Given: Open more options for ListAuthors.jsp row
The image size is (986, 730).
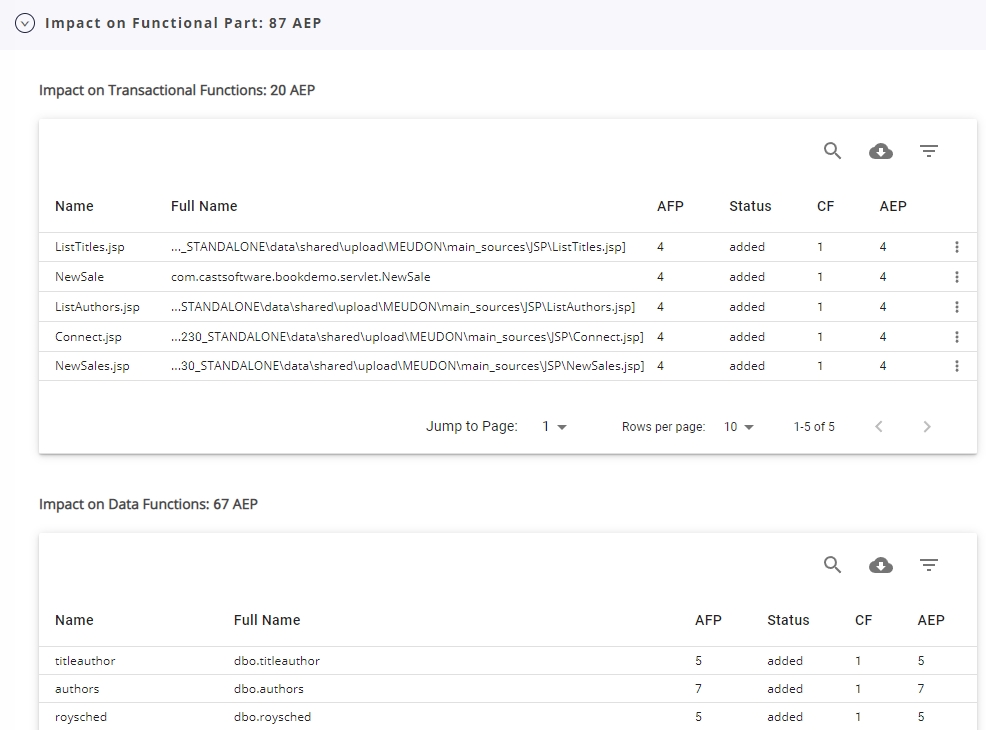Looking at the screenshot, I should coord(956,307).
